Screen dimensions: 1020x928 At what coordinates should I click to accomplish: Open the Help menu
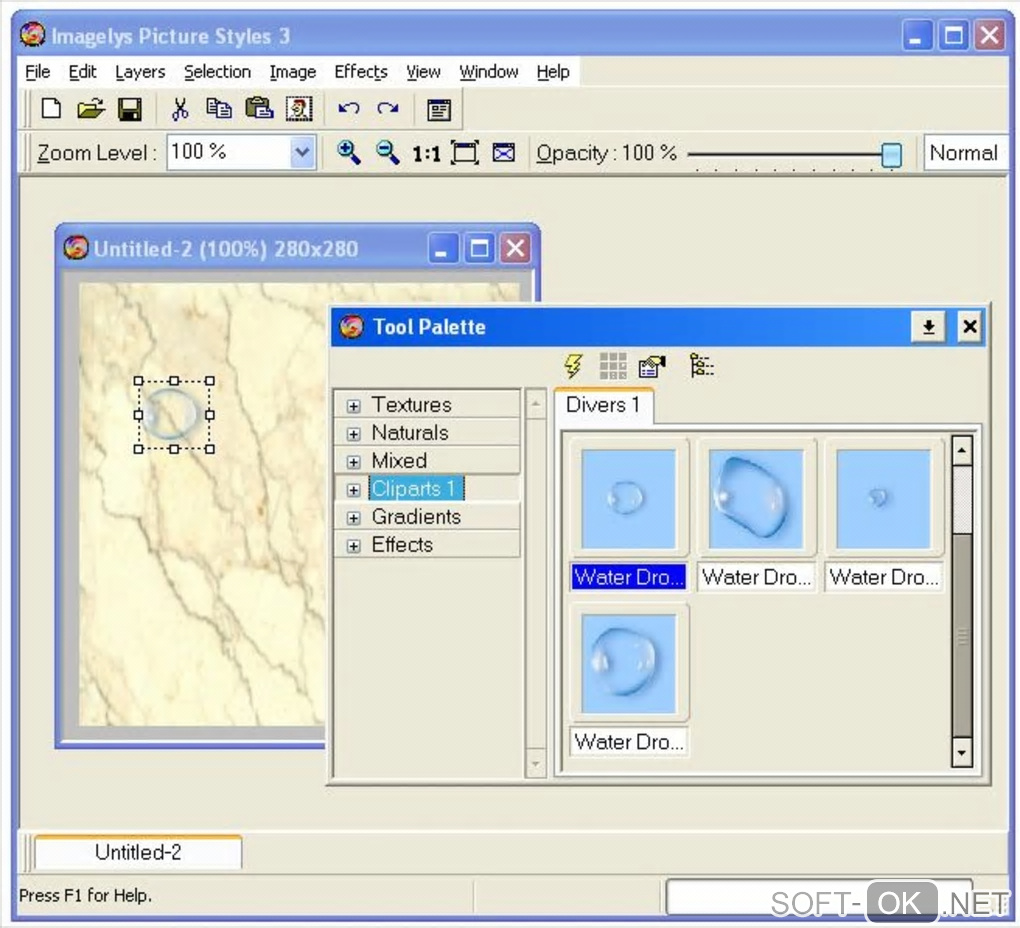pyautogui.click(x=553, y=72)
